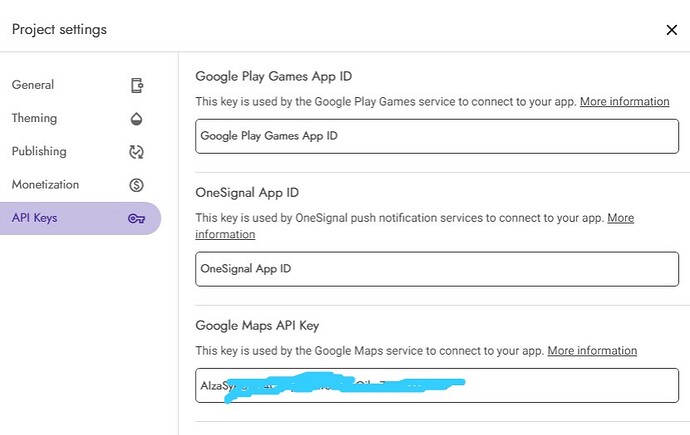Open More information link for OneSignal

620,218
